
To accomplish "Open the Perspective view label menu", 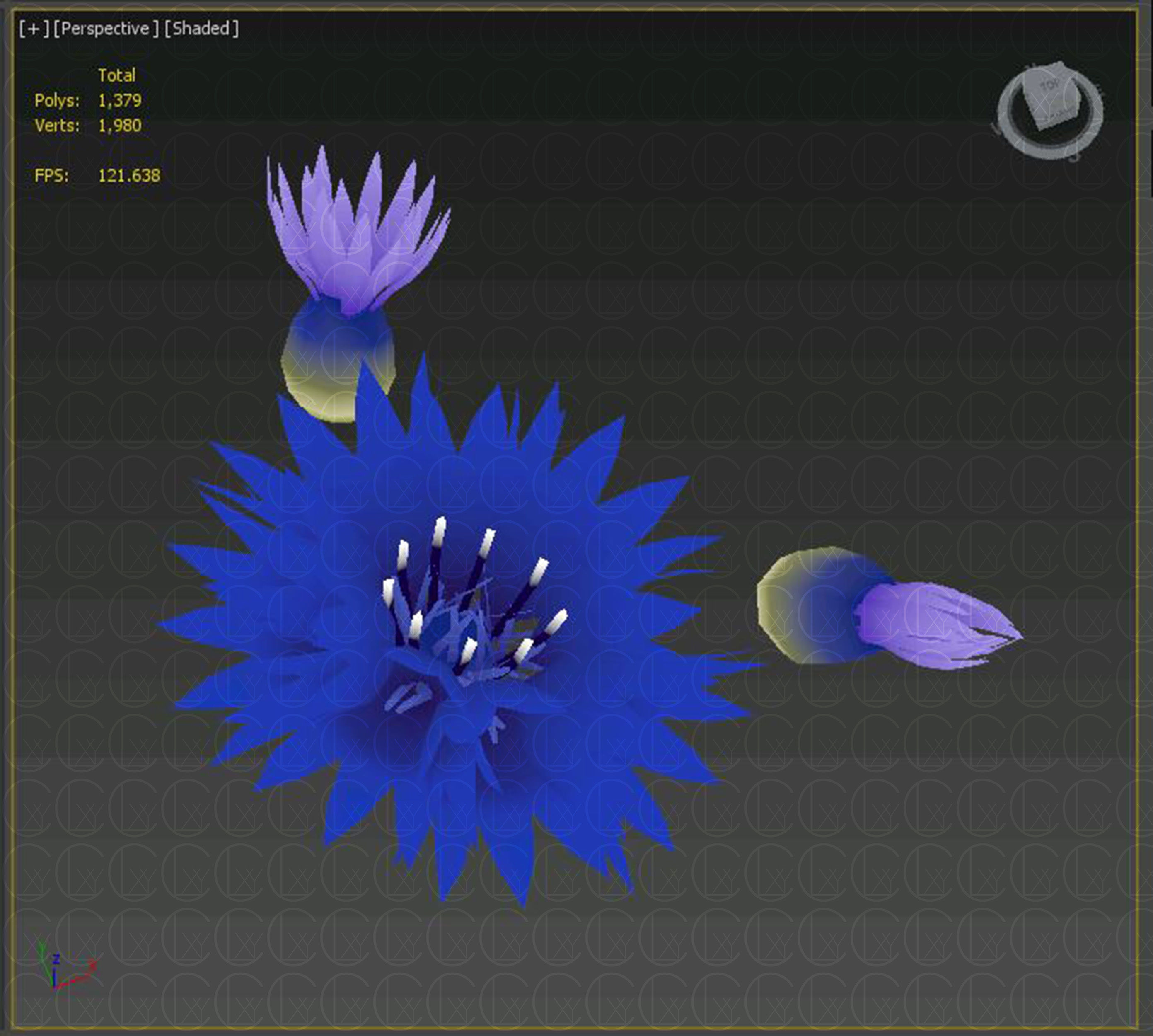I will point(105,29).
